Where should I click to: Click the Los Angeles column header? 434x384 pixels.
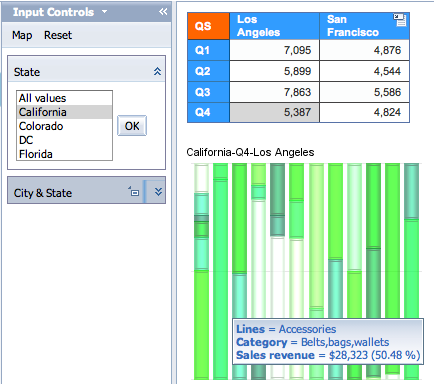(x=274, y=26)
